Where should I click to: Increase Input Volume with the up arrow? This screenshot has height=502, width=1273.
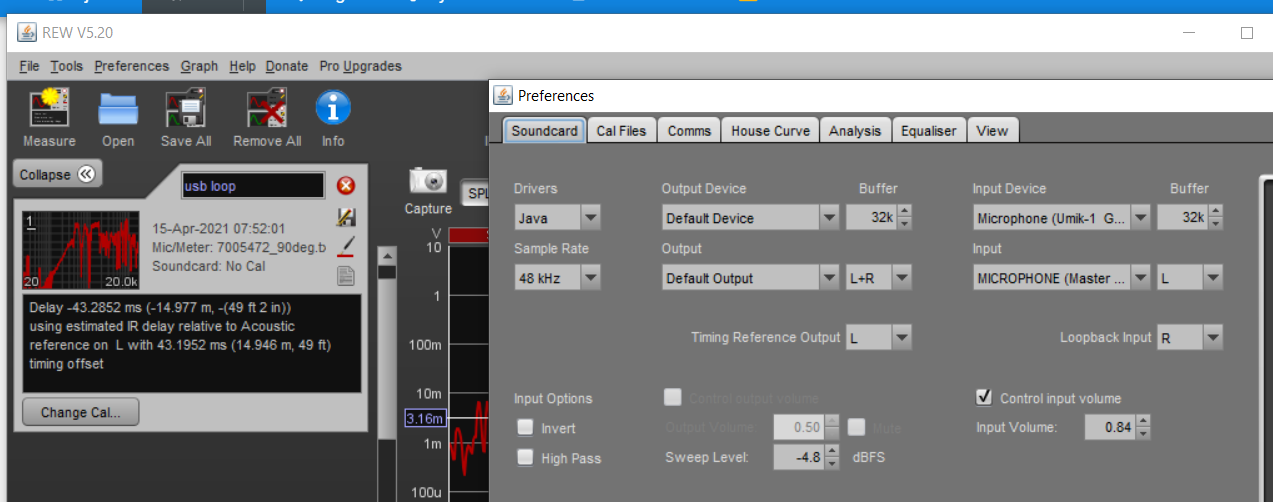[1144, 422]
